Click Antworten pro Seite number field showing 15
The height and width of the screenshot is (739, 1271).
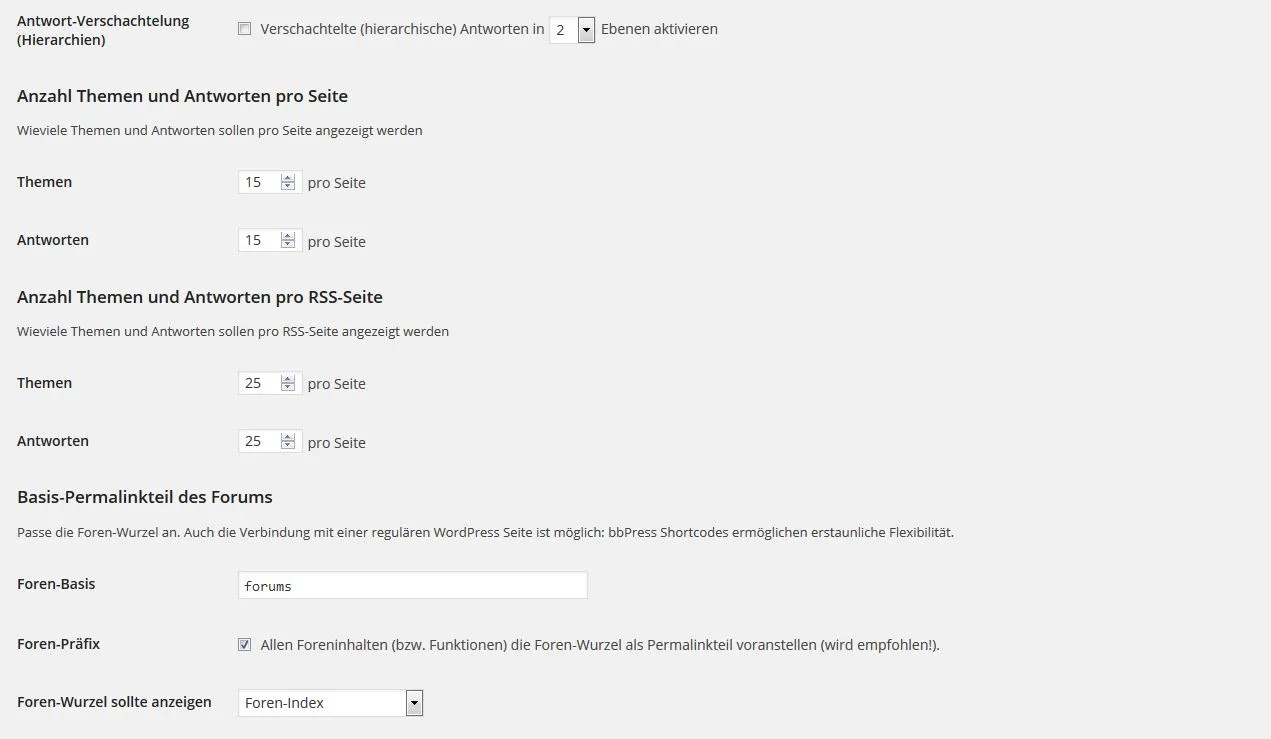[270, 240]
